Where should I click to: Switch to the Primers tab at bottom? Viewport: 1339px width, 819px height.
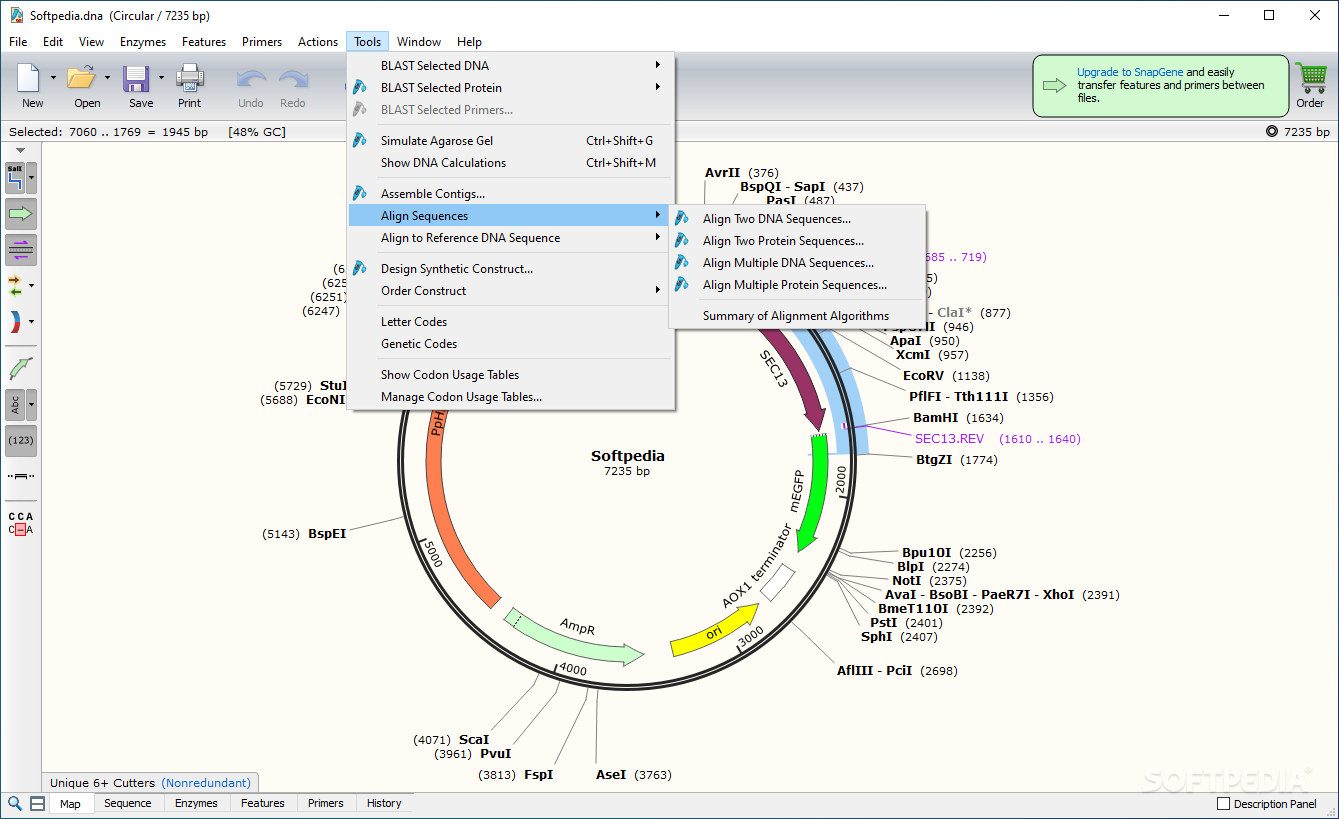pyautogui.click(x=326, y=803)
